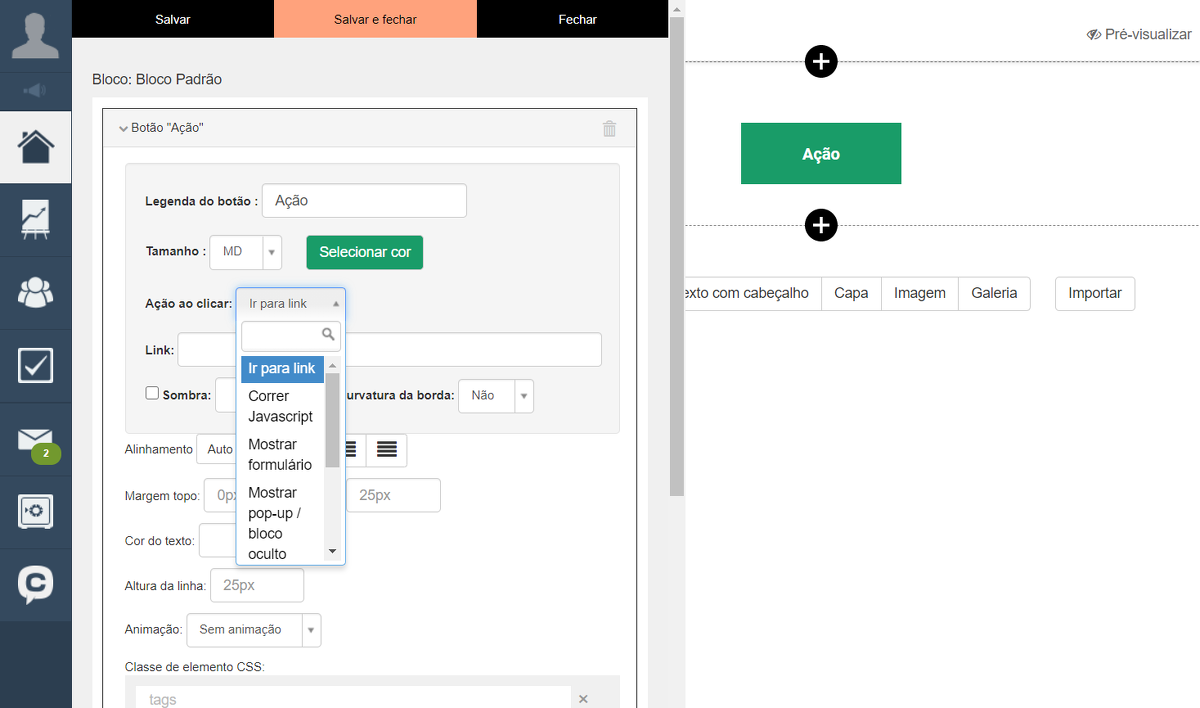Viewport: 1200px width, 708px height.
Task: Open the Tamanho size dropdown
Action: click(x=245, y=252)
